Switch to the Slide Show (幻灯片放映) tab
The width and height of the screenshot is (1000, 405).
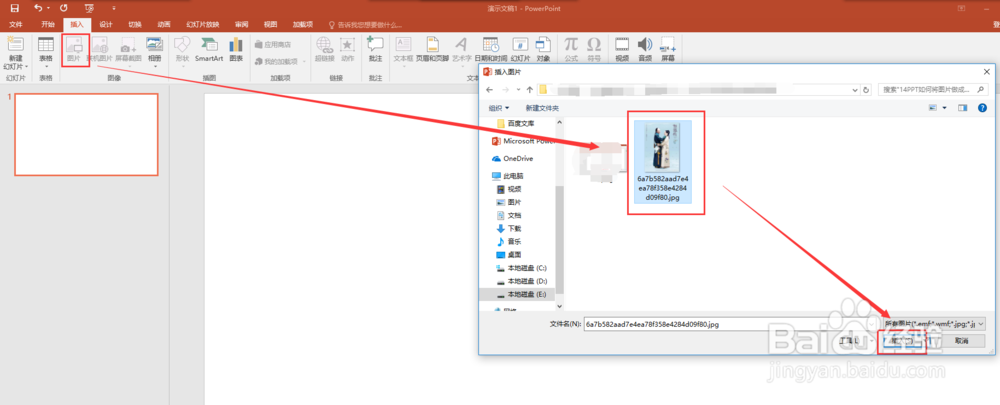pos(203,25)
